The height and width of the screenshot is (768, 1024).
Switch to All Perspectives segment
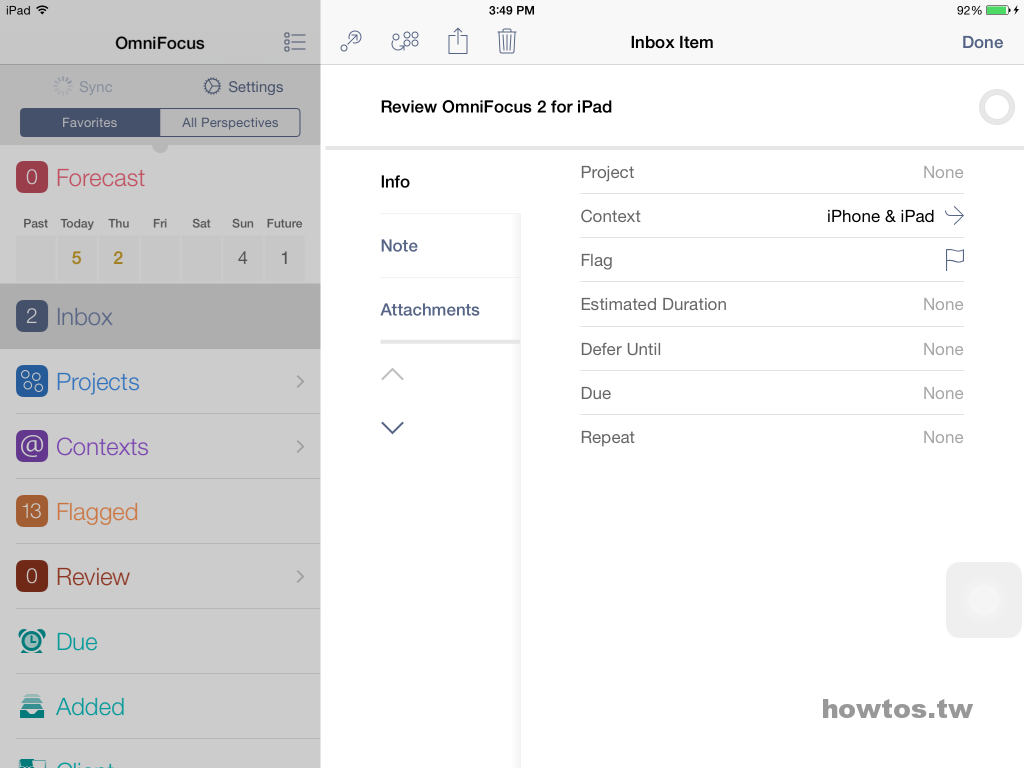(230, 123)
